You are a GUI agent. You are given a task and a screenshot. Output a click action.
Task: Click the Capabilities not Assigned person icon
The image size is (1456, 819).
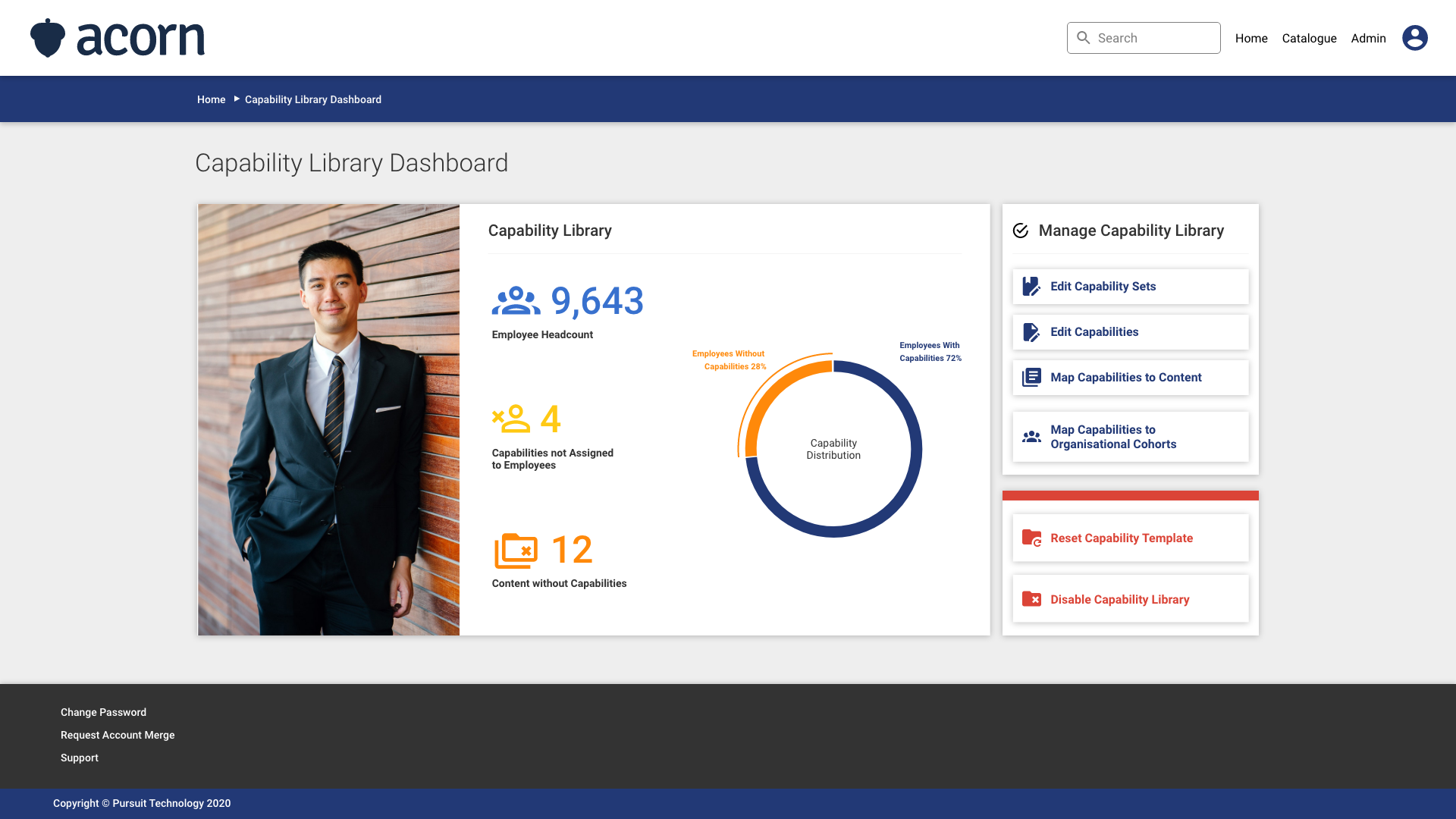(512, 419)
